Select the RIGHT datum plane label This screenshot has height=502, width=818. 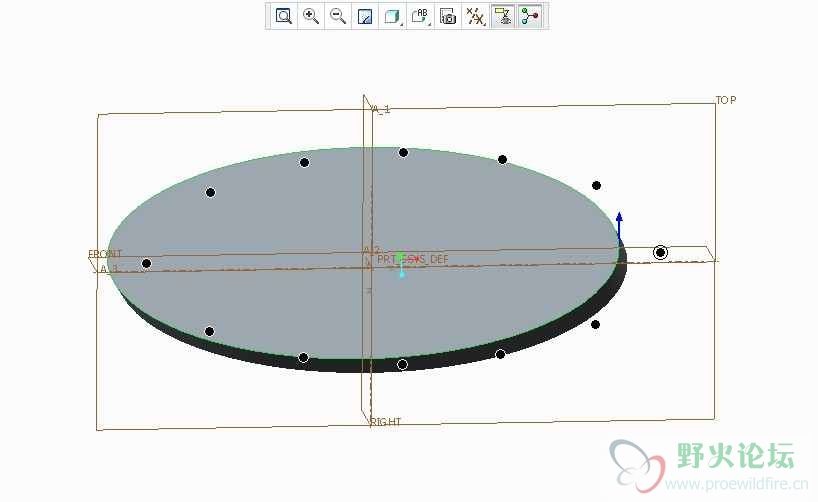386,422
